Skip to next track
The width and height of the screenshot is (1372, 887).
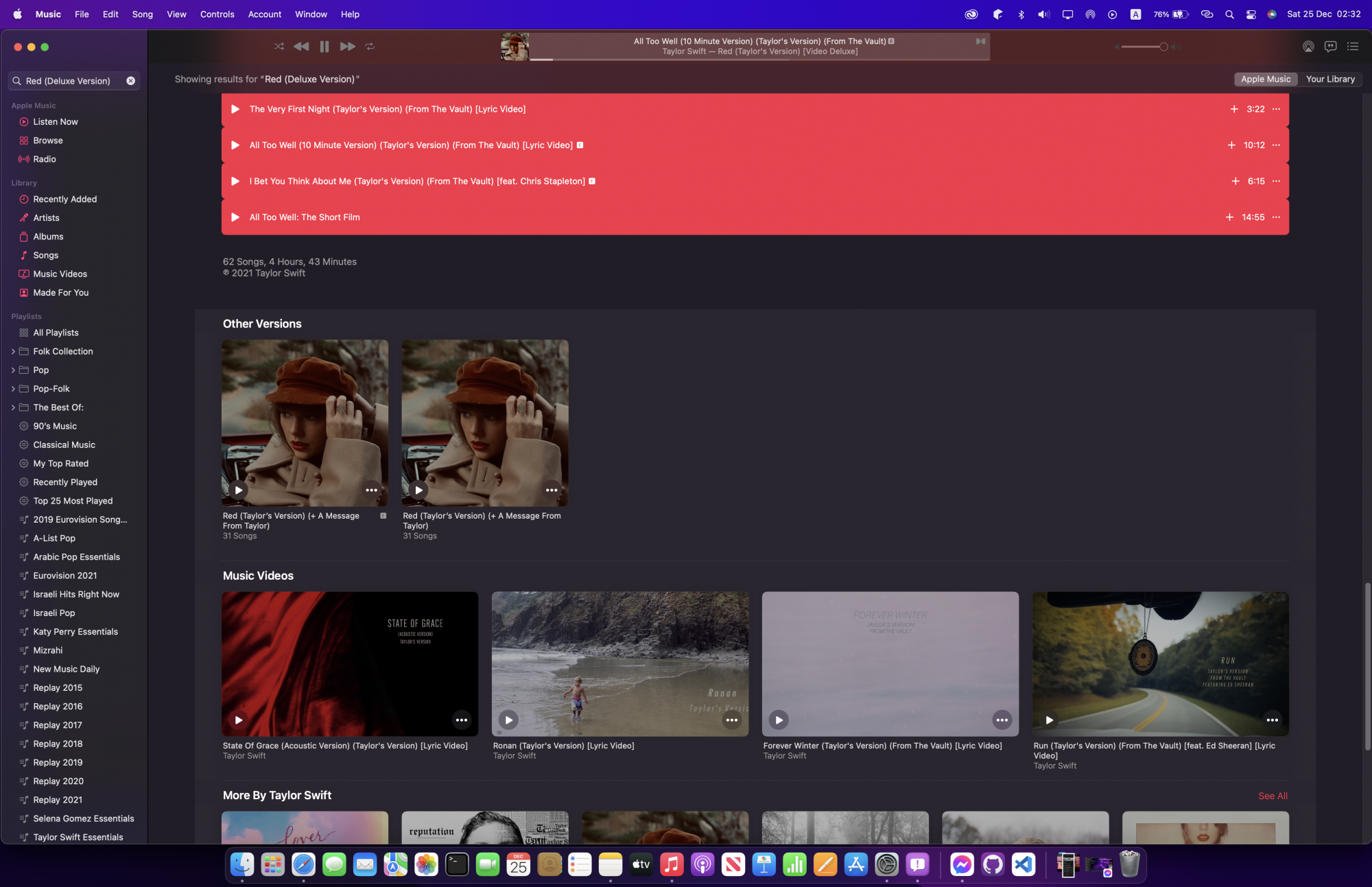pos(347,47)
